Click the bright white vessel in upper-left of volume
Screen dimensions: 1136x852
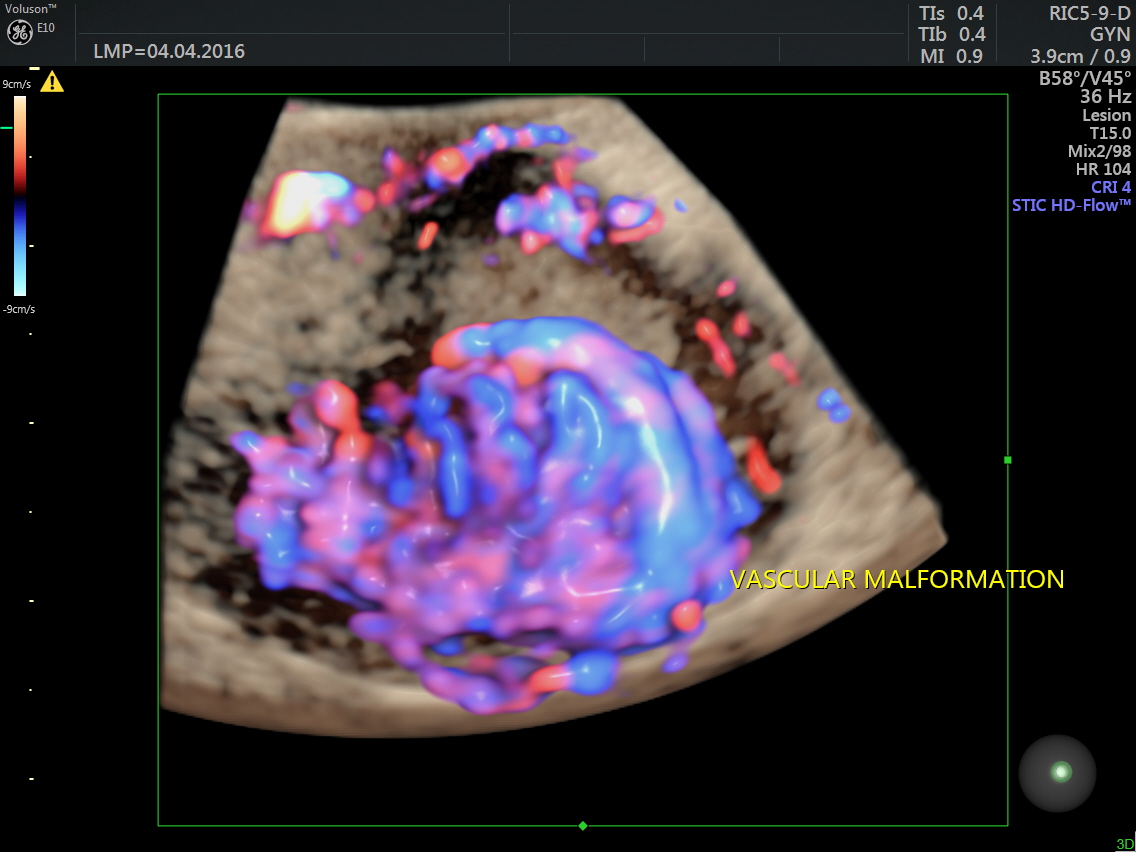(x=300, y=198)
